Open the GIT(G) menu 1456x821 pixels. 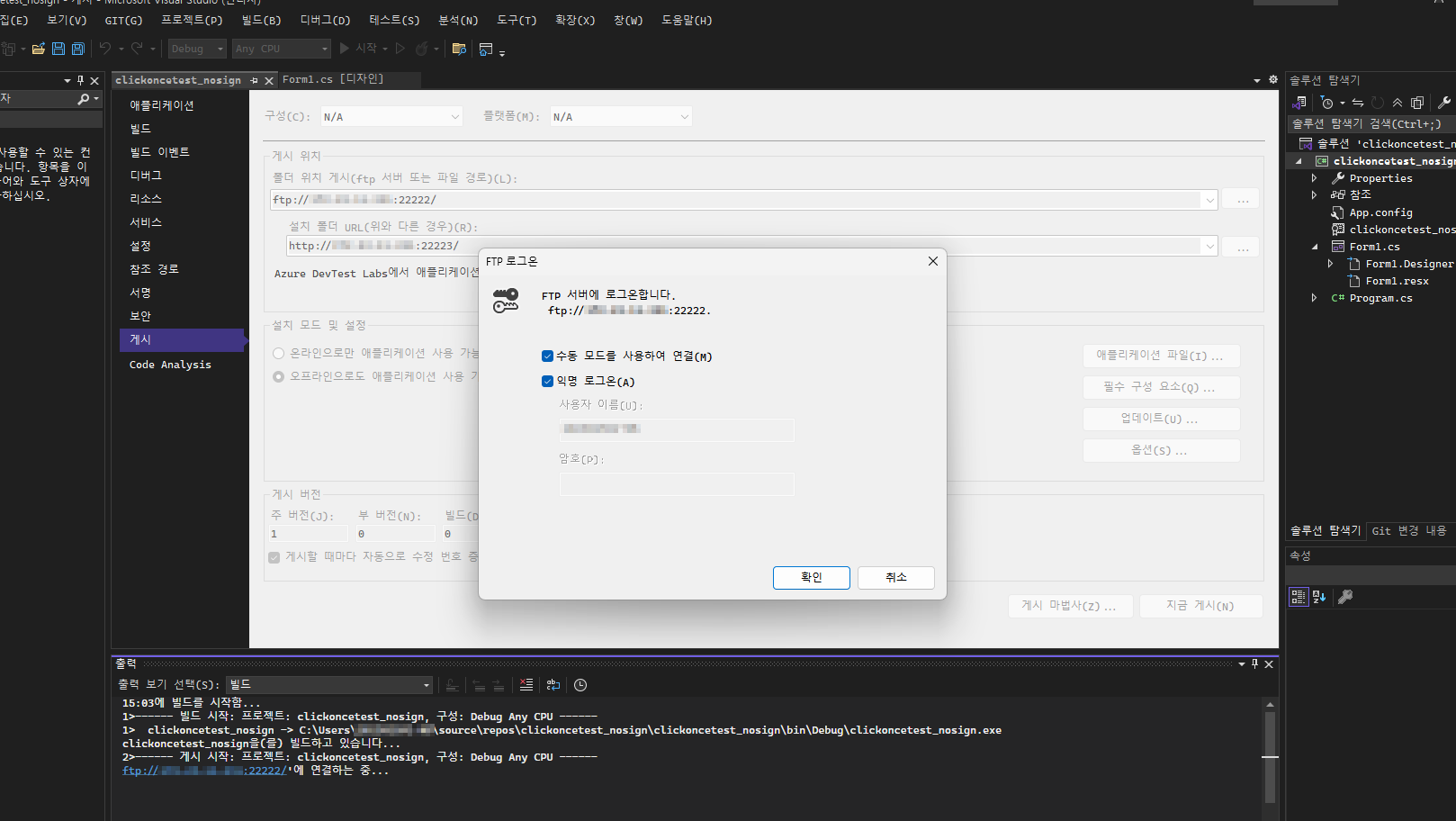click(x=123, y=20)
